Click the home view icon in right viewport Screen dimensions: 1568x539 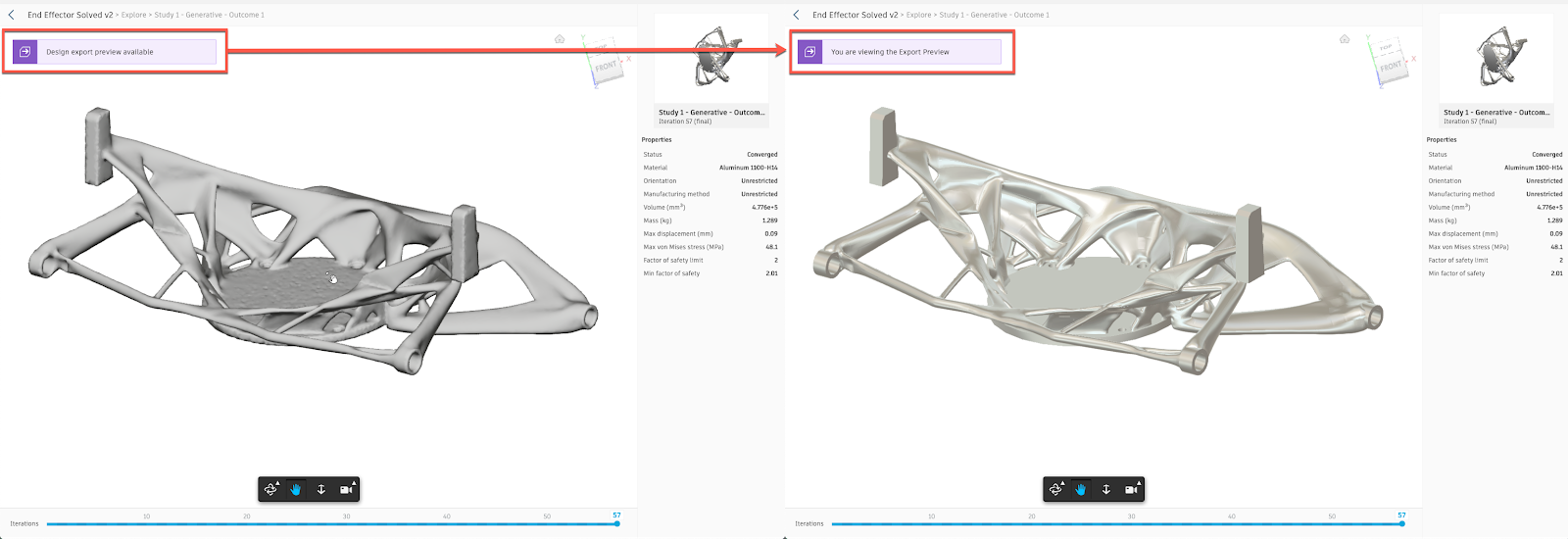(1345, 39)
